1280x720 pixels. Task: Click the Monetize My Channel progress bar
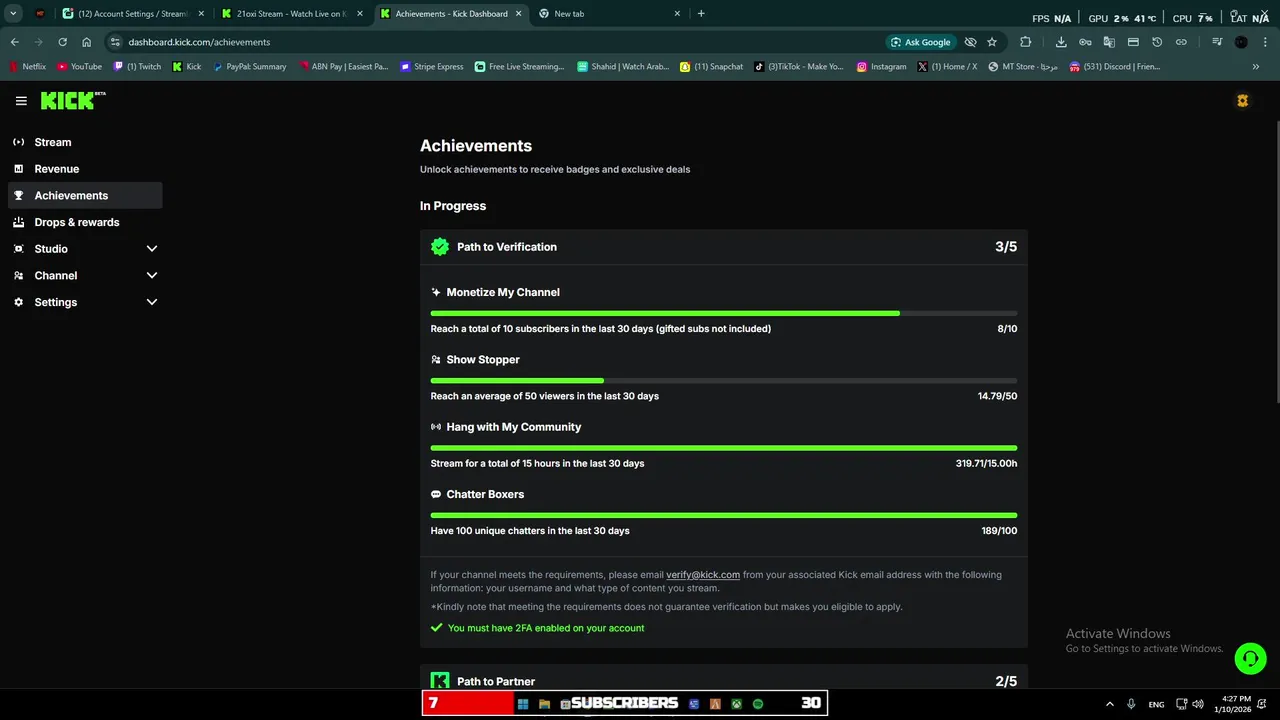(x=724, y=313)
